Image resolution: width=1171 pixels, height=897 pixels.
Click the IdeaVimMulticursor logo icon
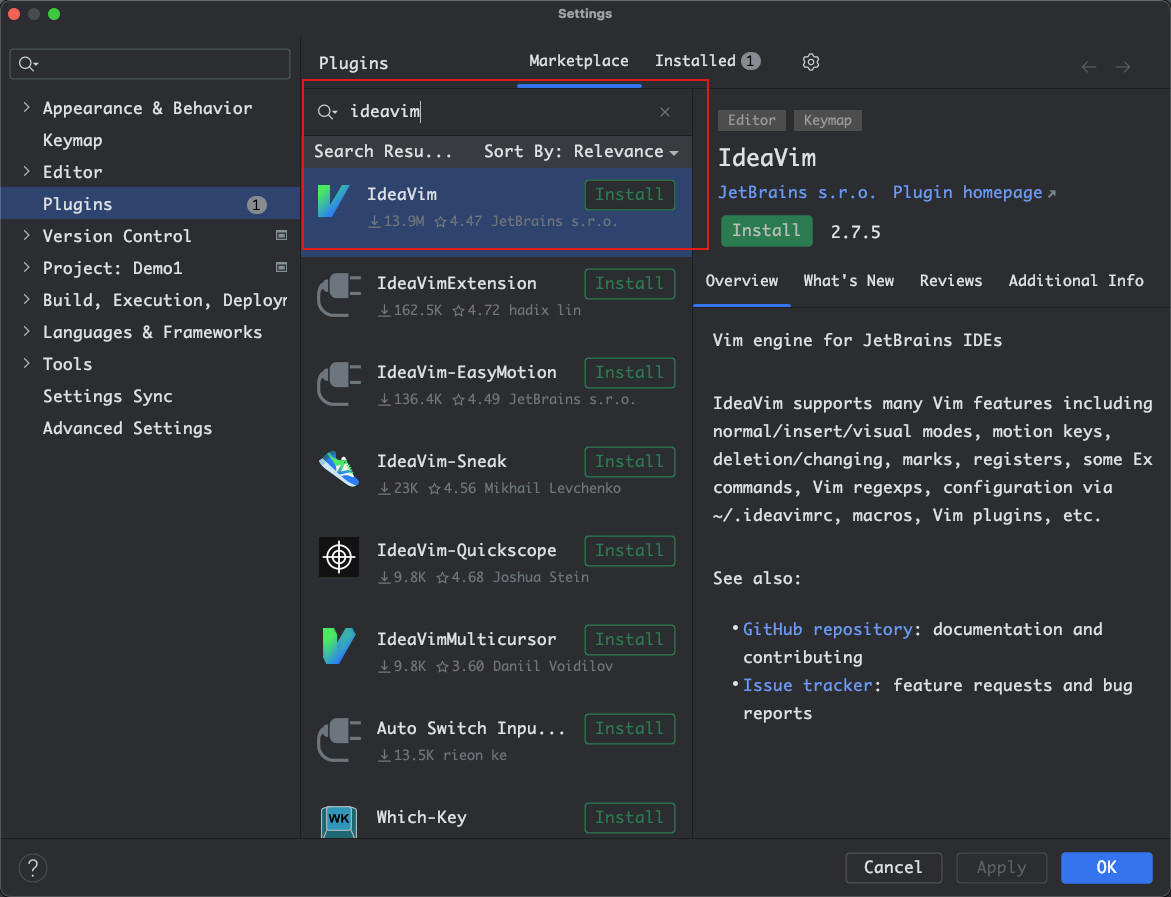tap(338, 646)
